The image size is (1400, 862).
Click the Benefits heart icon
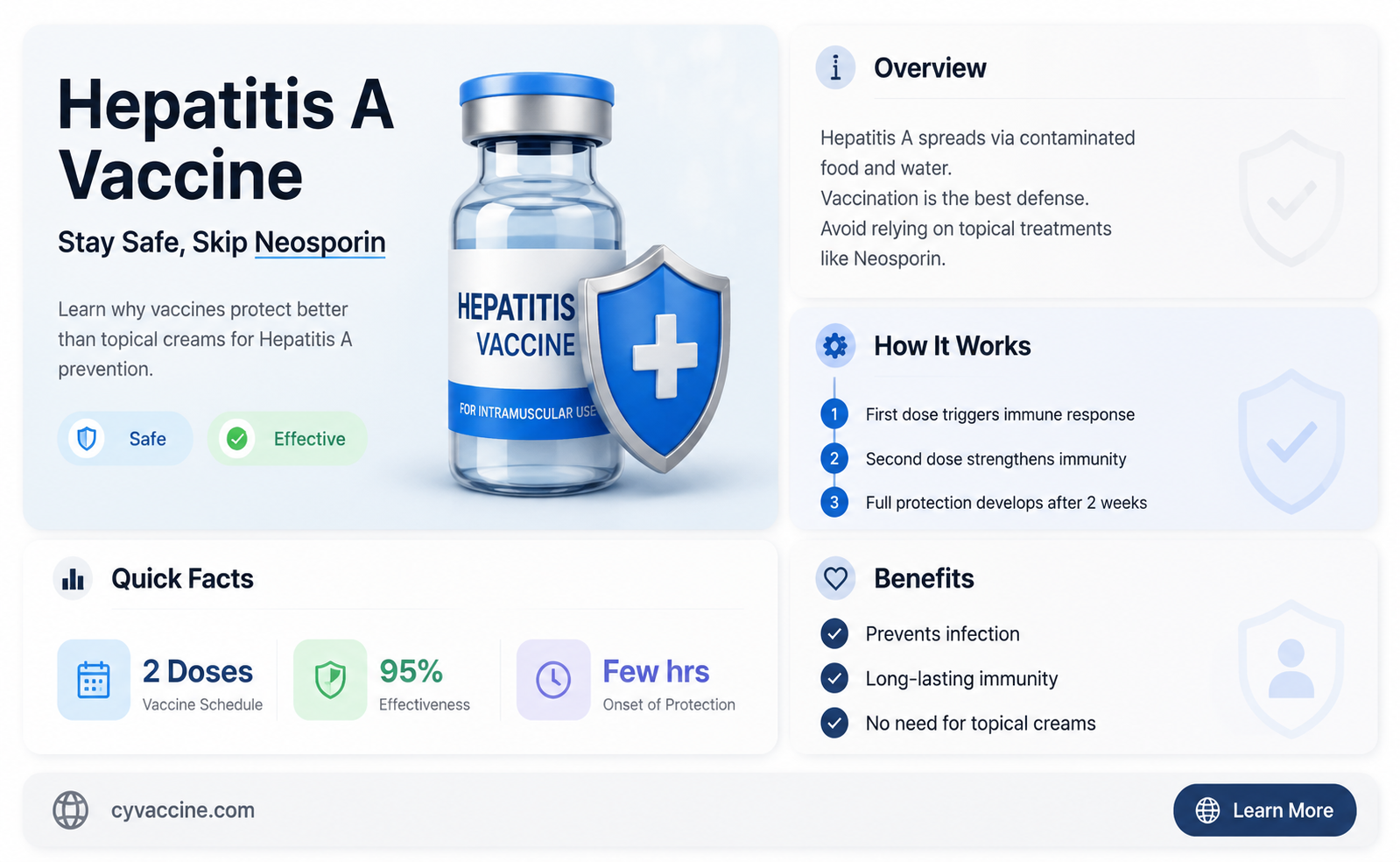tap(835, 578)
